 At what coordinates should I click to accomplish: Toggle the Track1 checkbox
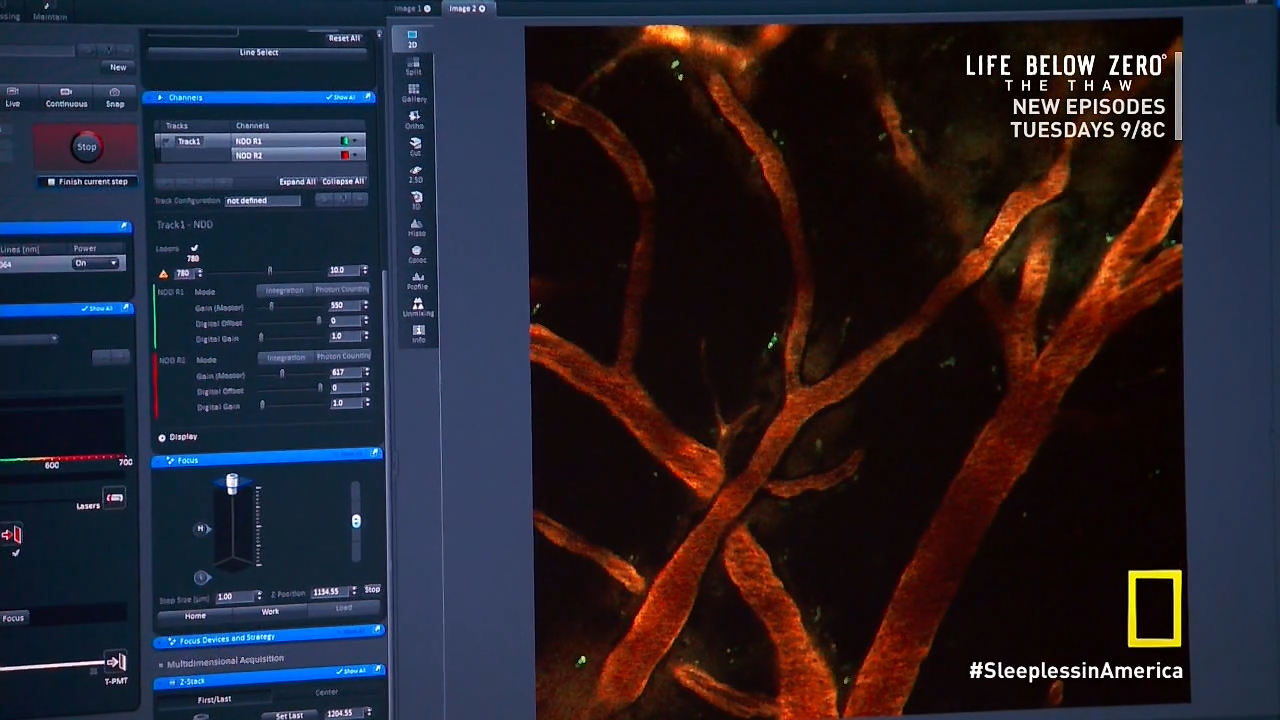coord(167,142)
